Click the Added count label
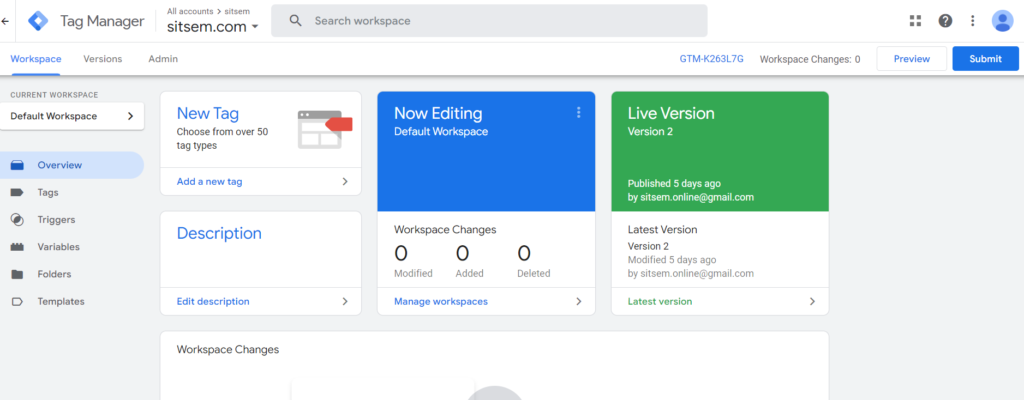 470,273
